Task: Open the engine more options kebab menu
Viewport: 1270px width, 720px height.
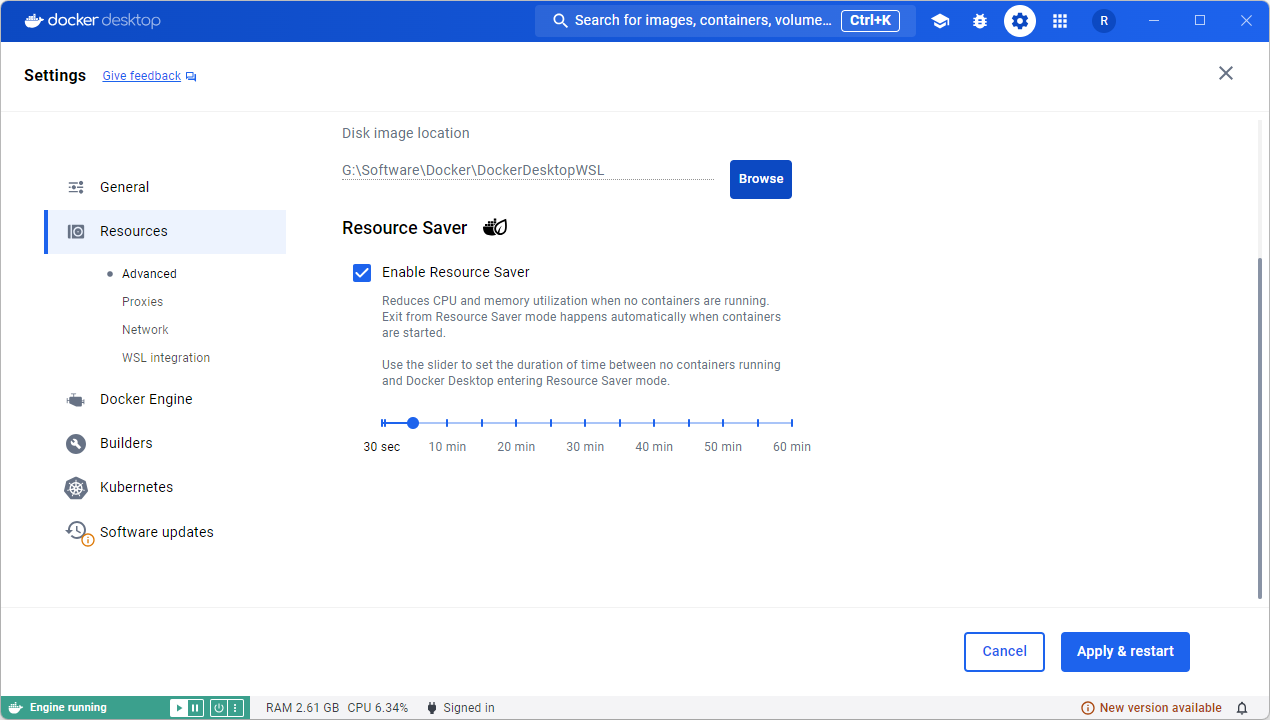Action: click(236, 708)
